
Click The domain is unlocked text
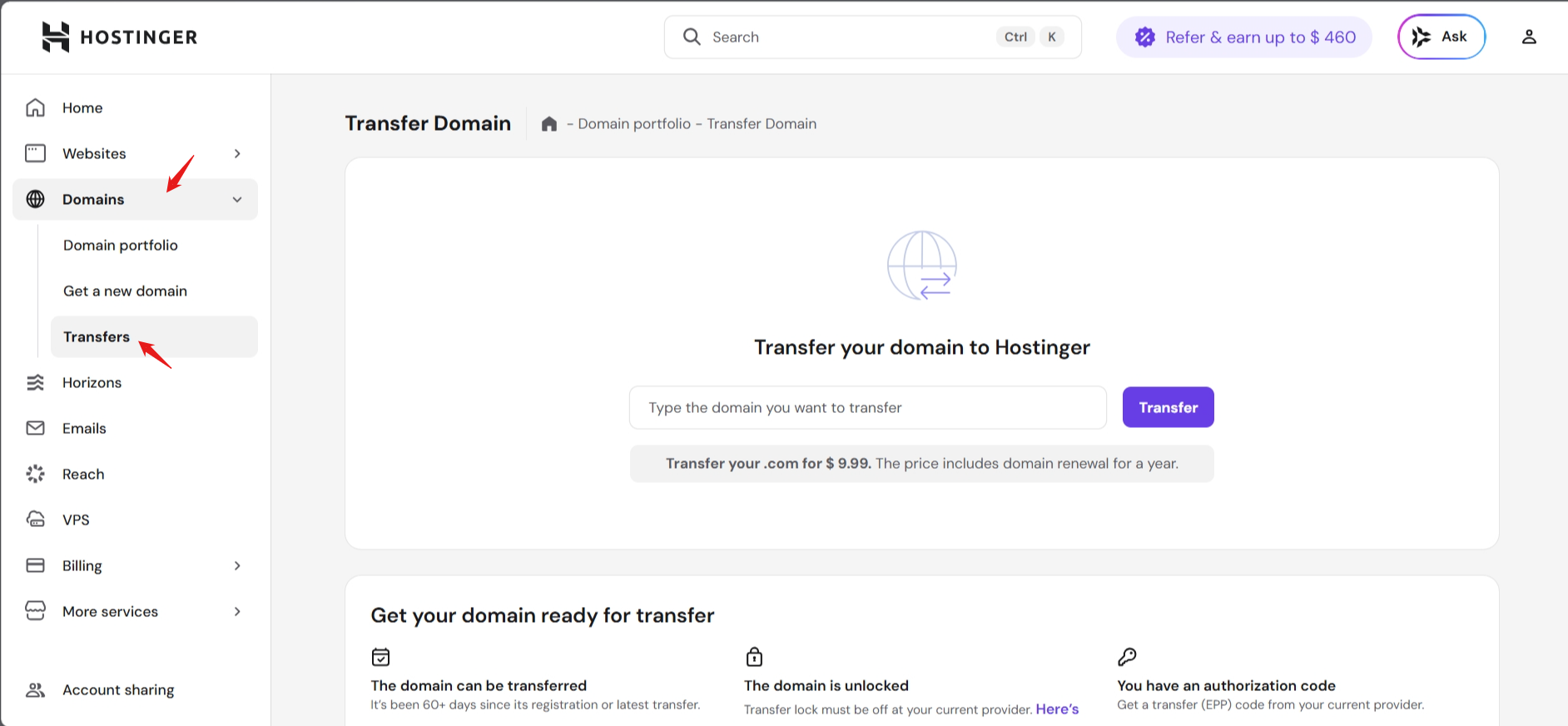(x=826, y=685)
